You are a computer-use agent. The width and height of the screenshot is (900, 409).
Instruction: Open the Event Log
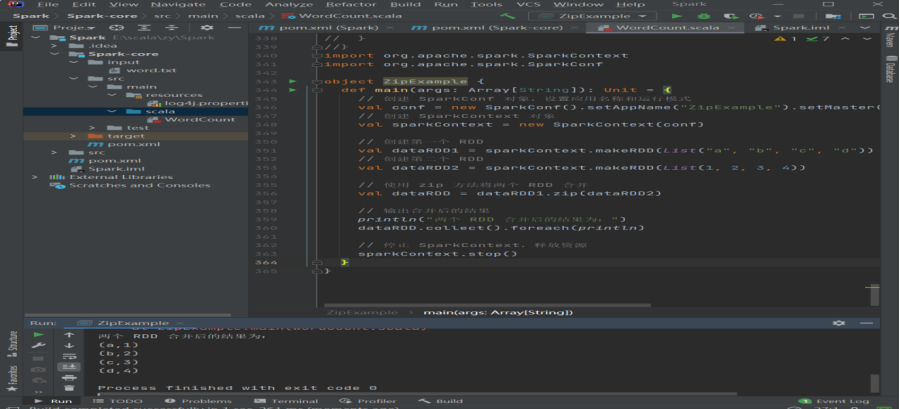[835, 401]
